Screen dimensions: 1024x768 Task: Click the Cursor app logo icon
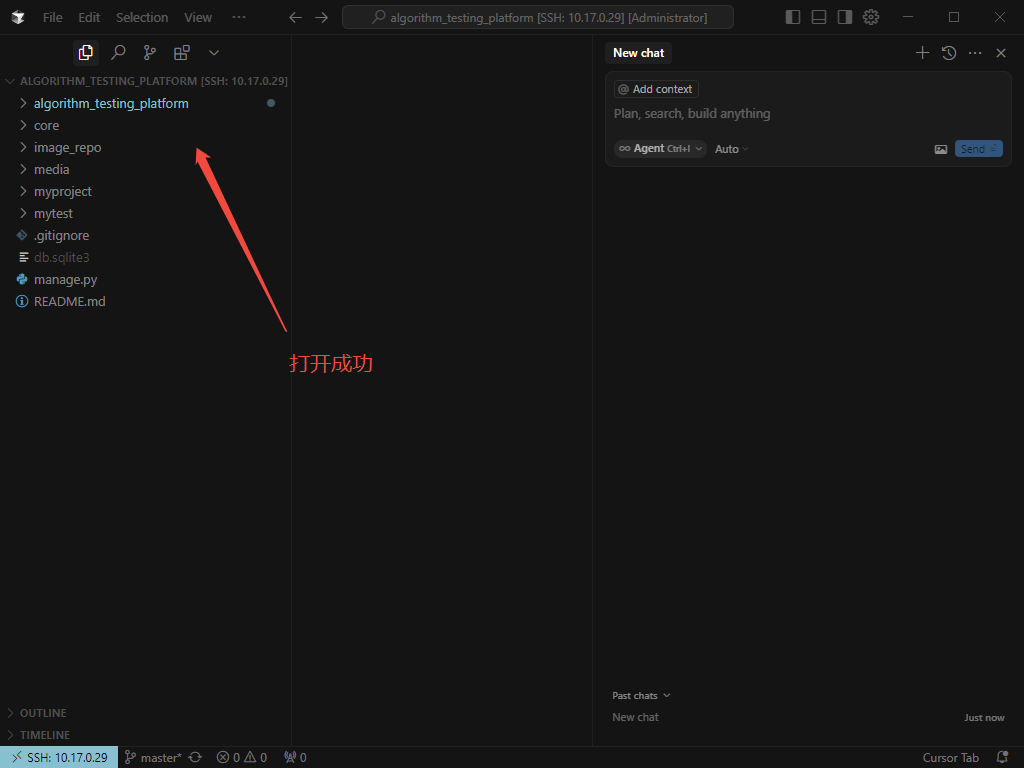pos(18,18)
